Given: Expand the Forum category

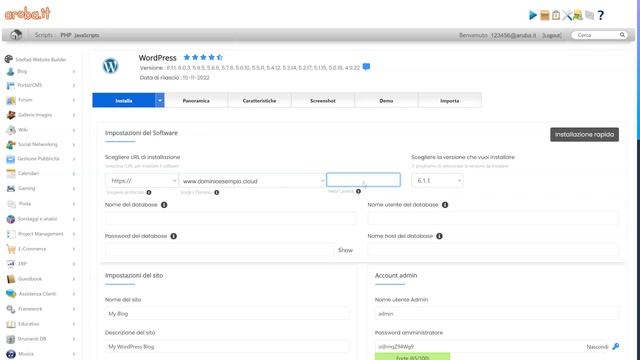Looking at the screenshot, I should coord(74,100).
